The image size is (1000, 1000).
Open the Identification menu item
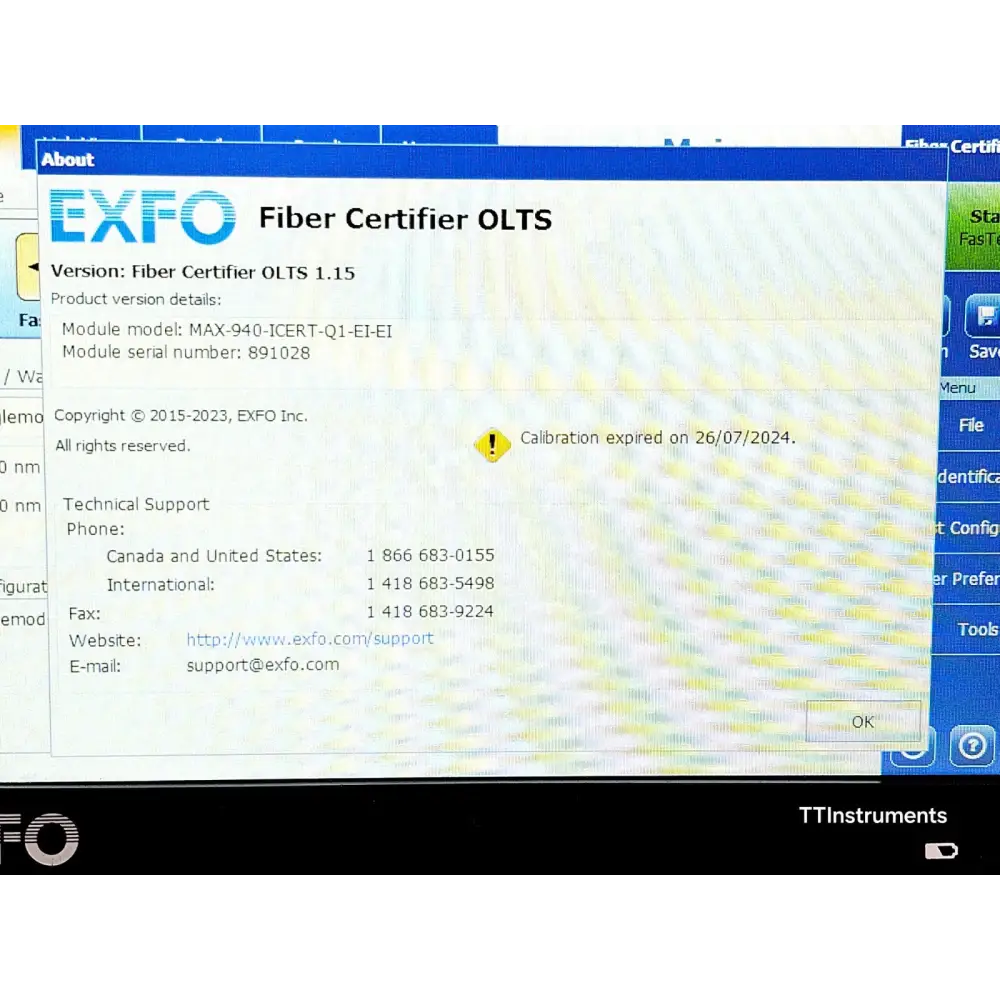tap(968, 476)
